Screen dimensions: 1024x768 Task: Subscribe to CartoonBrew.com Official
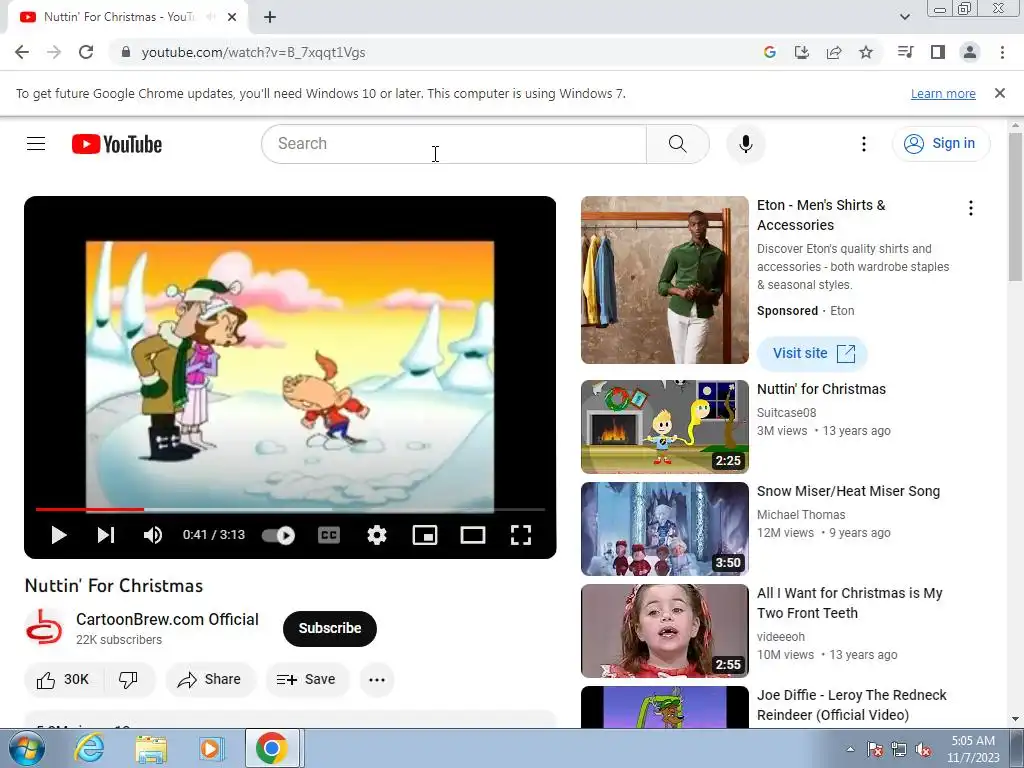(330, 628)
